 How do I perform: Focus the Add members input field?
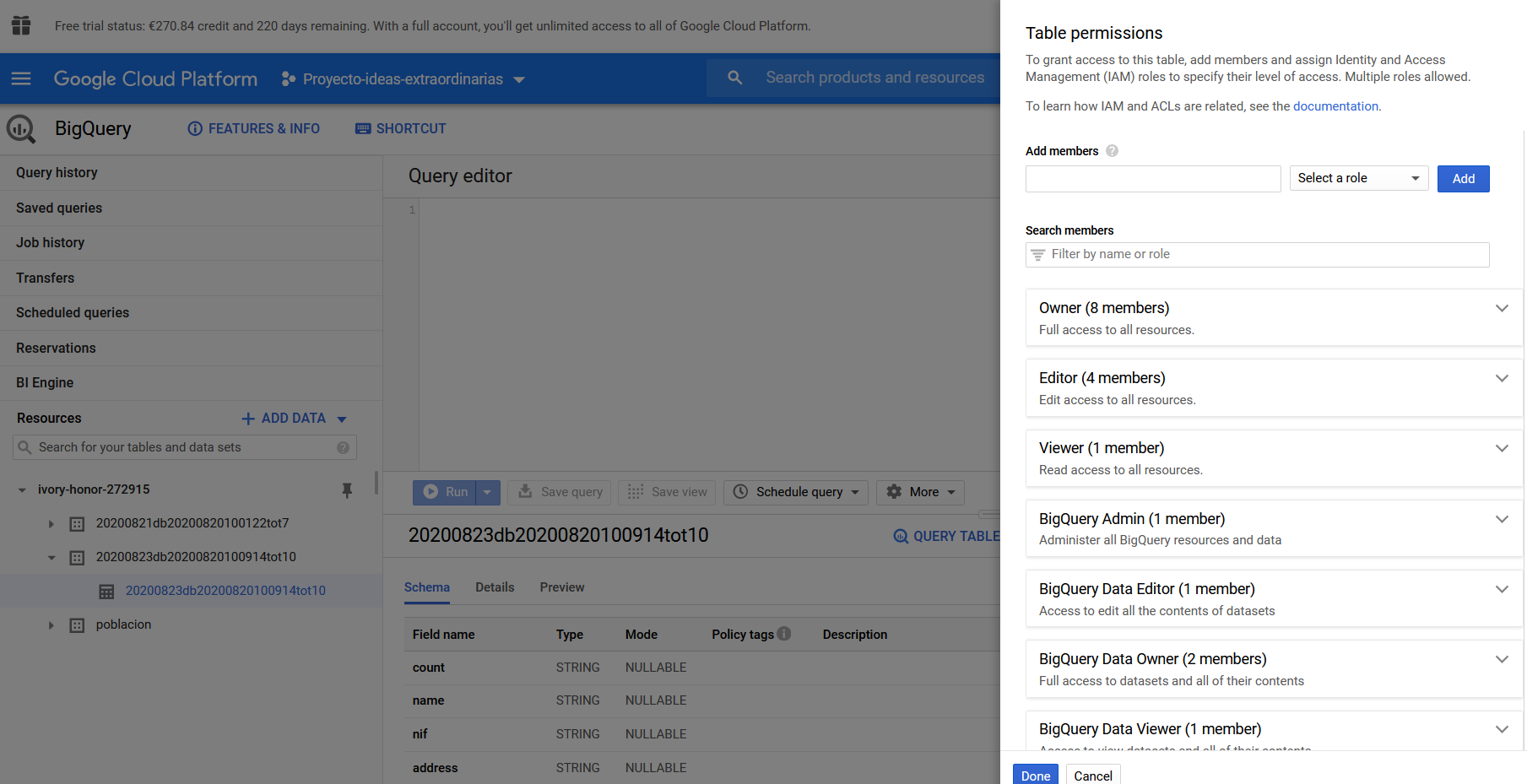1153,179
